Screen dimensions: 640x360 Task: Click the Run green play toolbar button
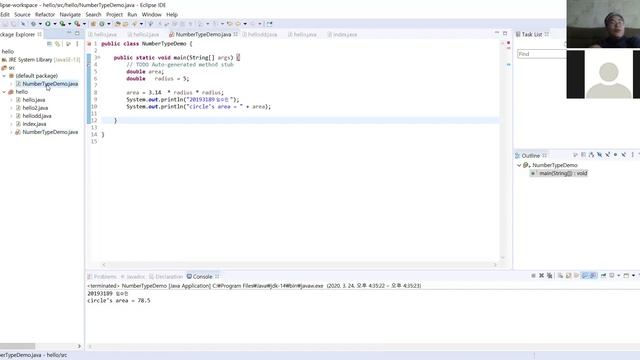pyautogui.click(x=48, y=24)
